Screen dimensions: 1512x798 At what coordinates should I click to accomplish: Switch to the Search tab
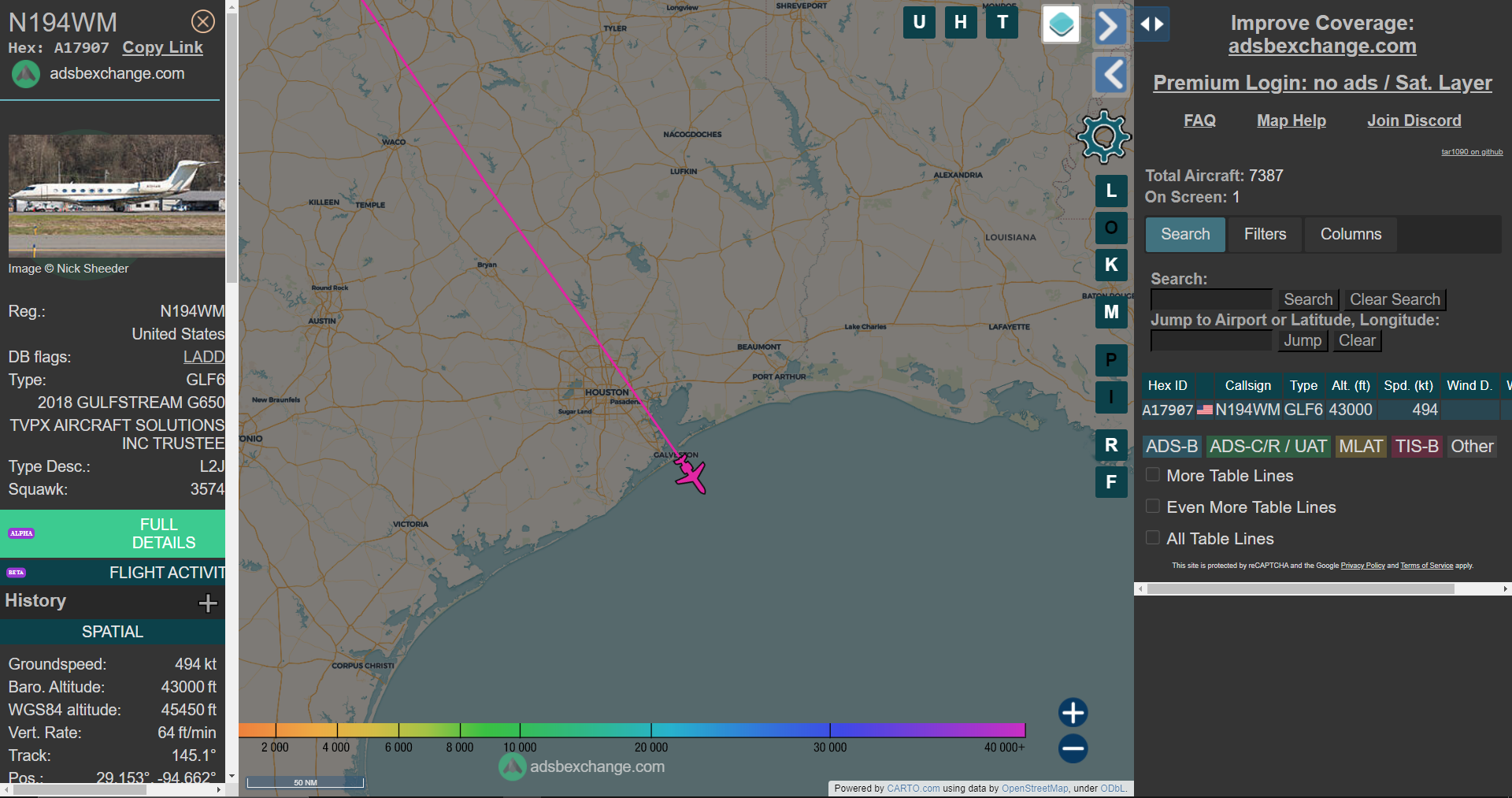tap(1185, 235)
